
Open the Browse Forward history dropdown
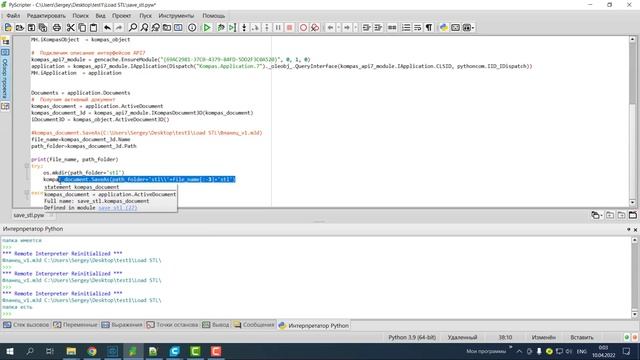click(x=356, y=27)
